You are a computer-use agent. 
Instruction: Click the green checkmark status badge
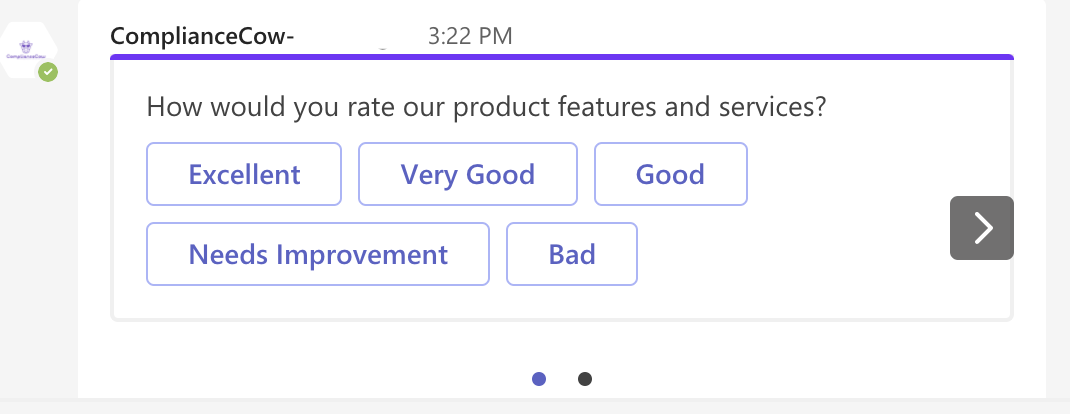[47, 72]
